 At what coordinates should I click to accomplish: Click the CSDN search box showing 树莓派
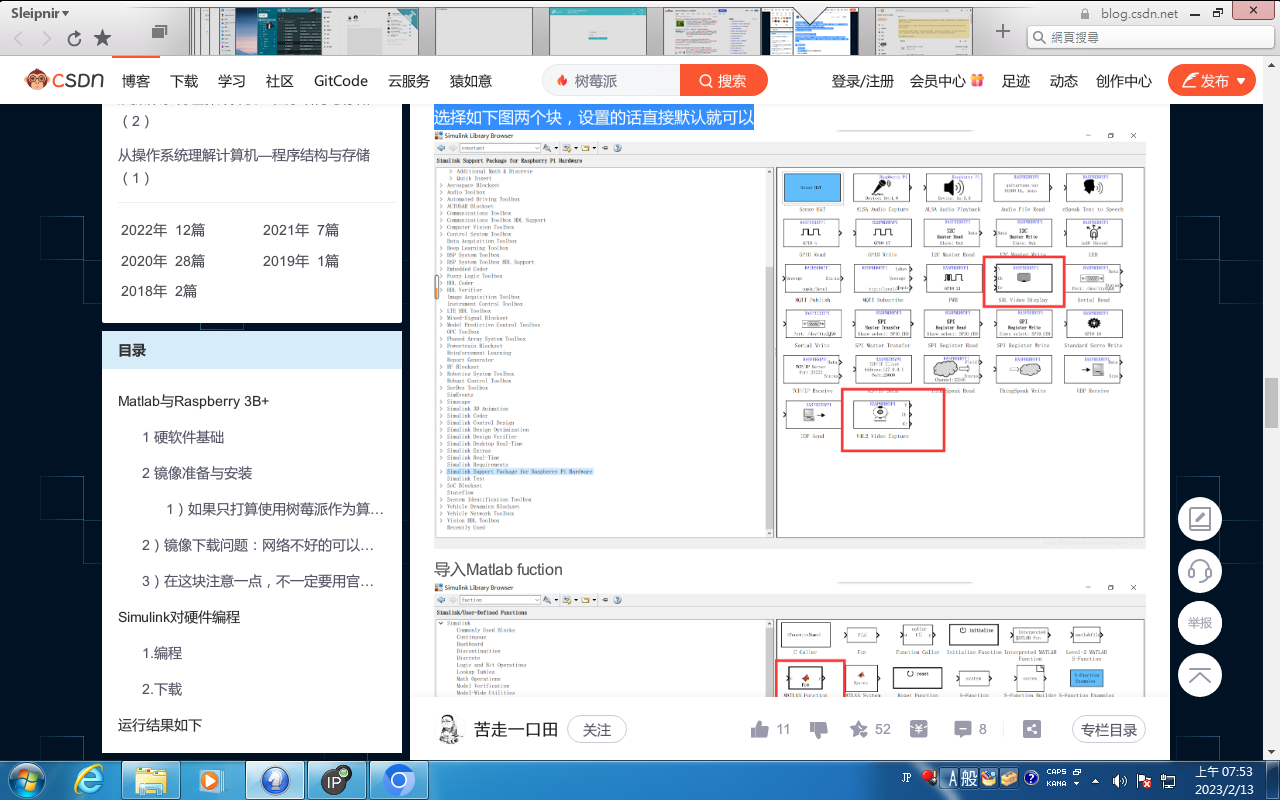pos(612,81)
